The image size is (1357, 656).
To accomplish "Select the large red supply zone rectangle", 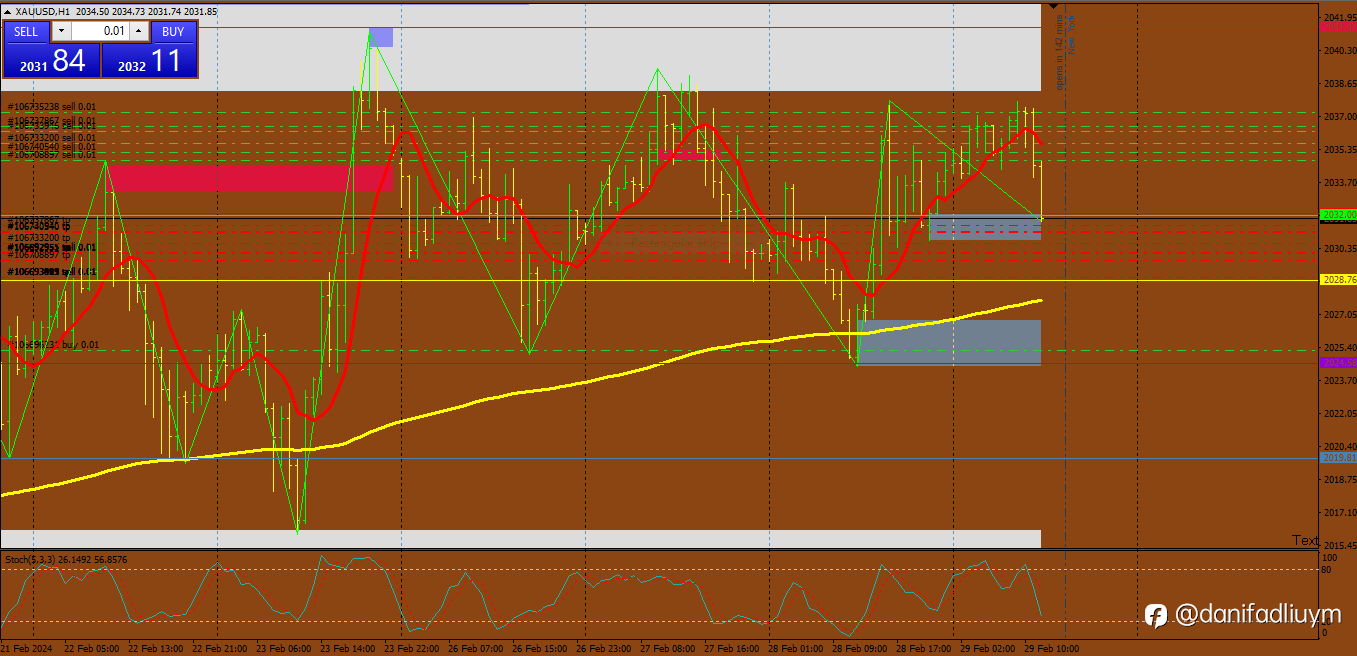I will pyautogui.click(x=248, y=178).
